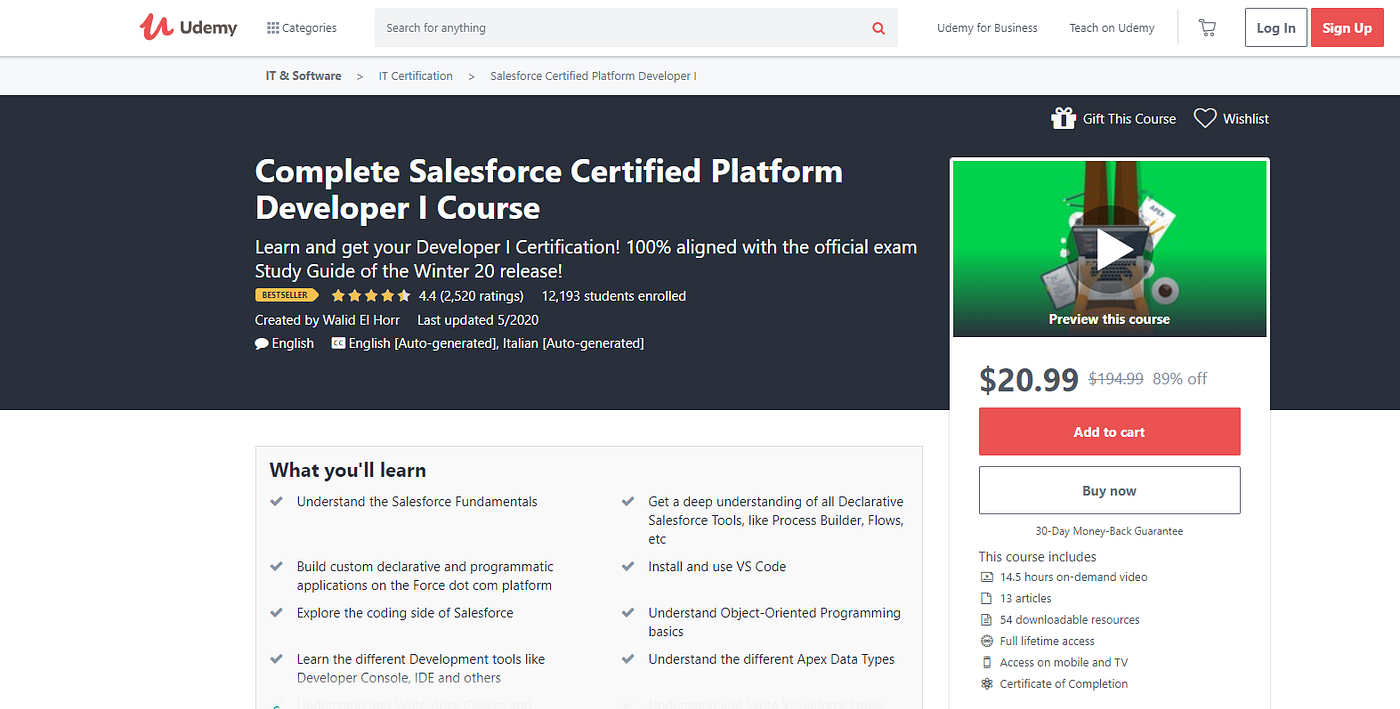Viewport: 1400px width, 709px height.
Task: Open Salesforce Certified Platform Developer I breadcrumb
Action: click(x=593, y=76)
